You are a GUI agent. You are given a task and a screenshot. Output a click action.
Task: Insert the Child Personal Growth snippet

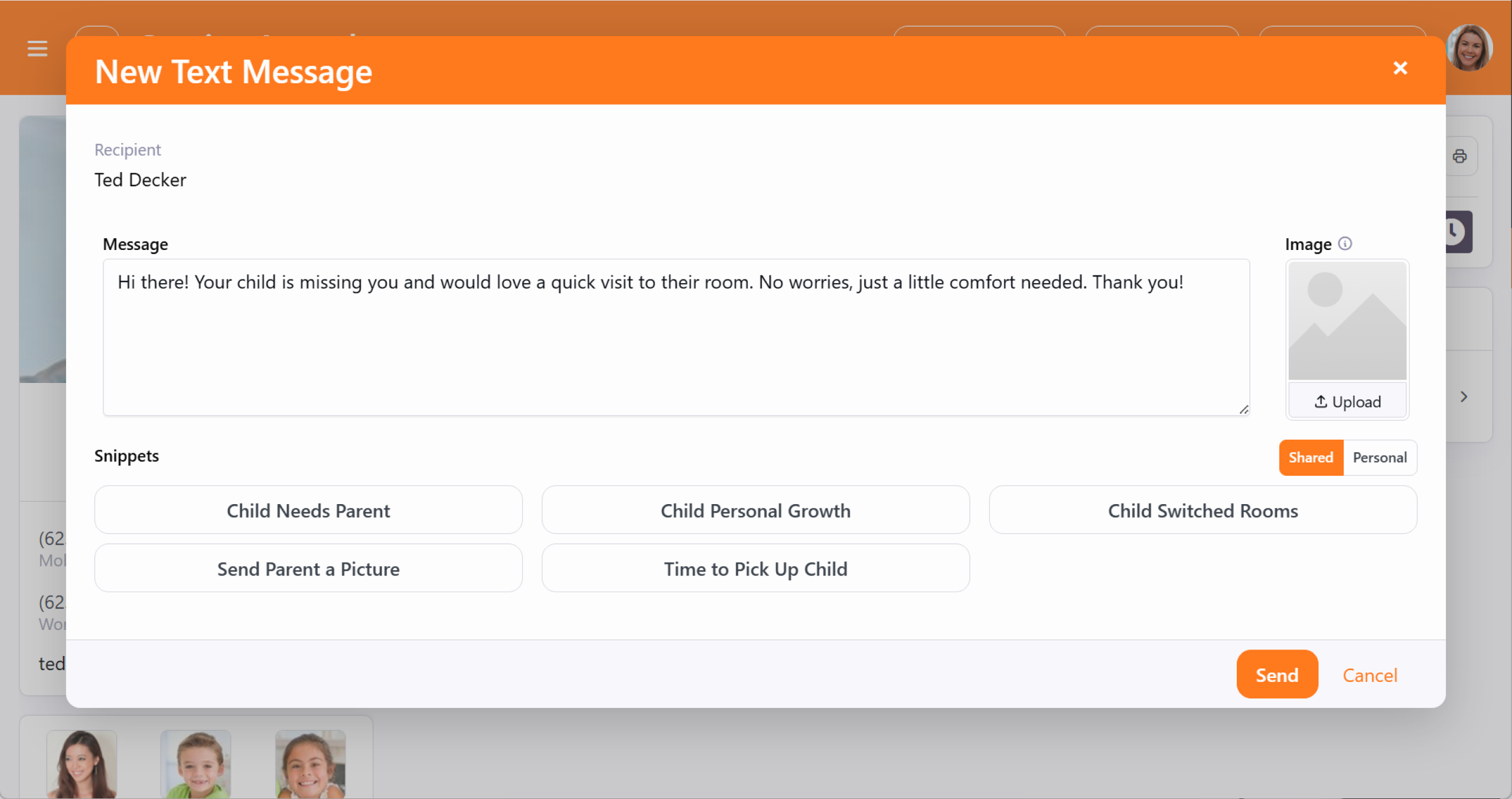[755, 511]
